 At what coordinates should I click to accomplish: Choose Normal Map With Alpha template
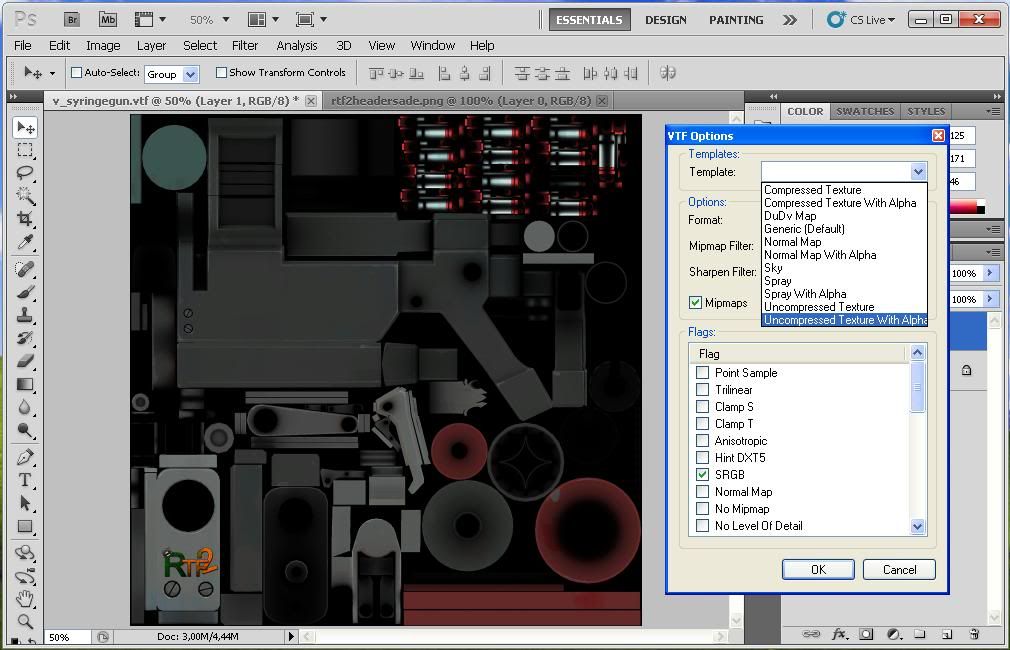[819, 255]
